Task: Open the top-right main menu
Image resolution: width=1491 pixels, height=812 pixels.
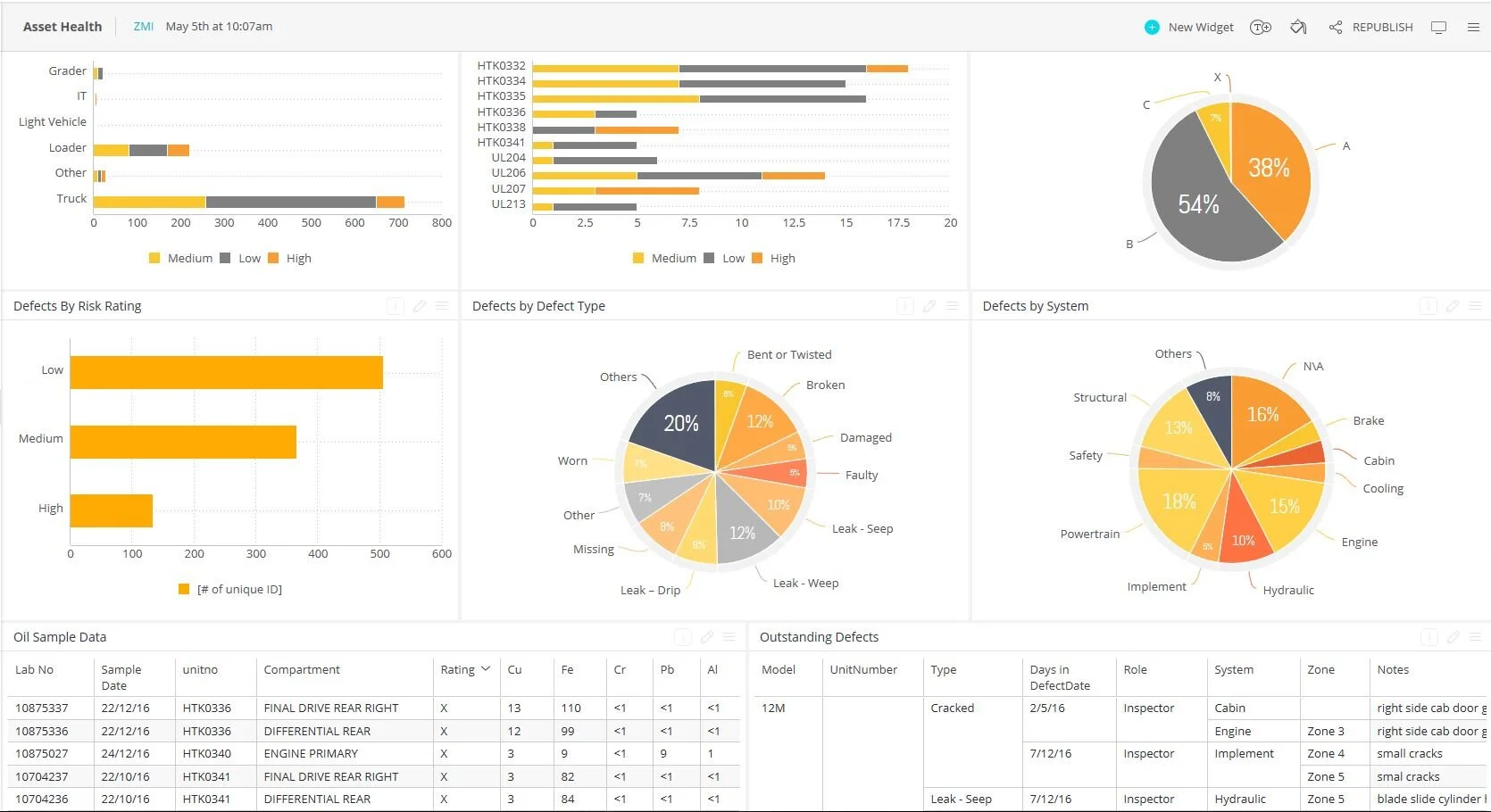Action: [x=1474, y=27]
